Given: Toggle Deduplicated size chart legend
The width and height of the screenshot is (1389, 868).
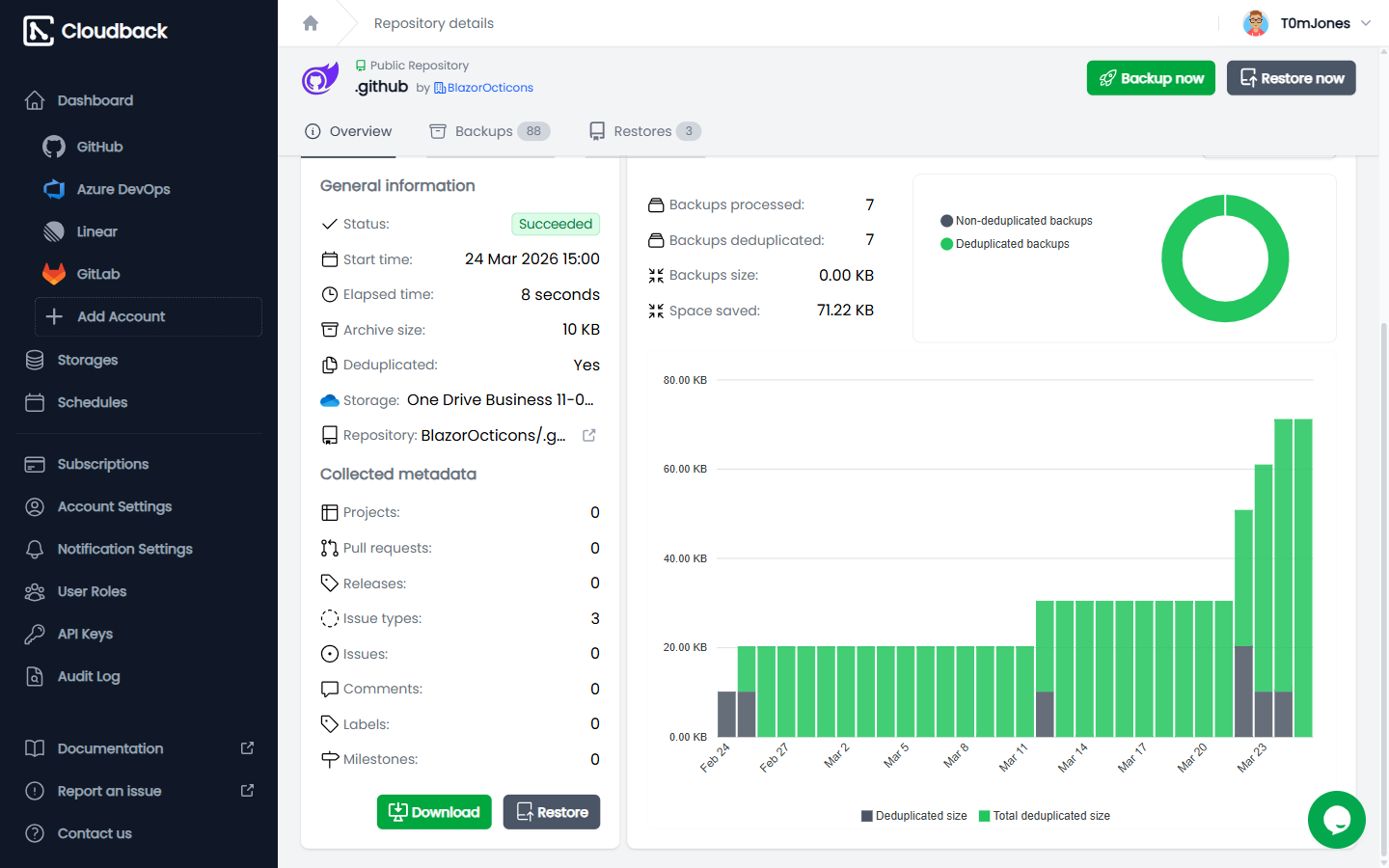Looking at the screenshot, I should 913,816.
